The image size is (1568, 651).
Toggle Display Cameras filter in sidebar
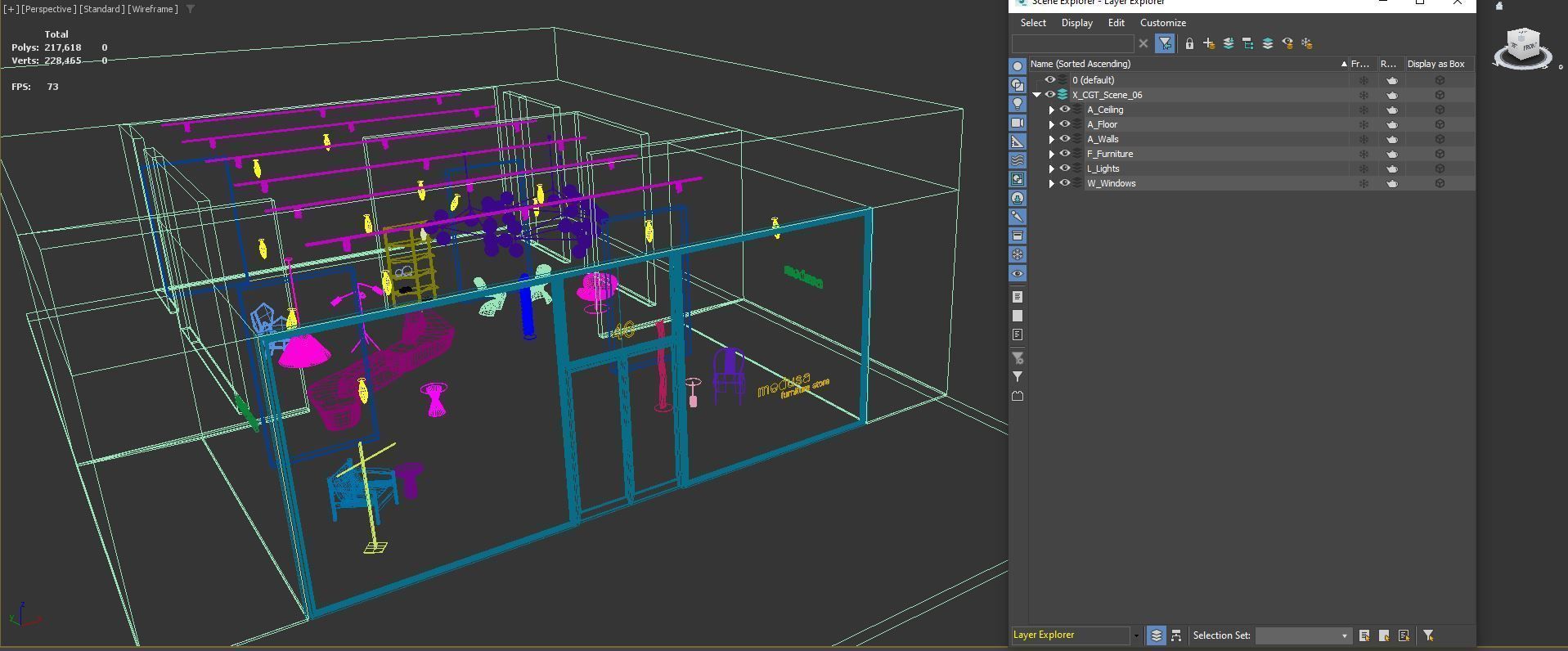click(1018, 123)
